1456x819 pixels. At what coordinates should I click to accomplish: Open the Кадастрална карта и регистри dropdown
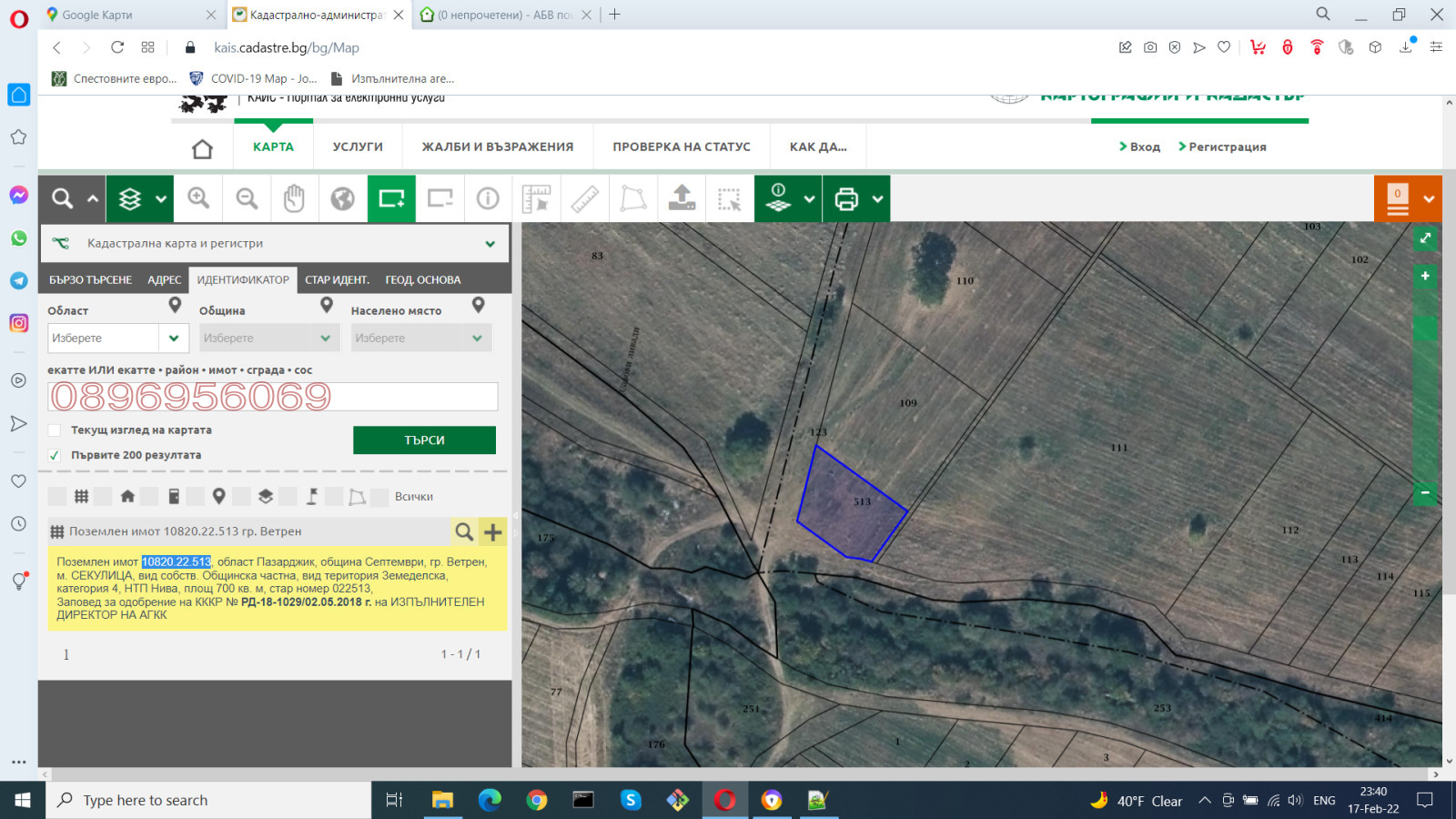[275, 244]
